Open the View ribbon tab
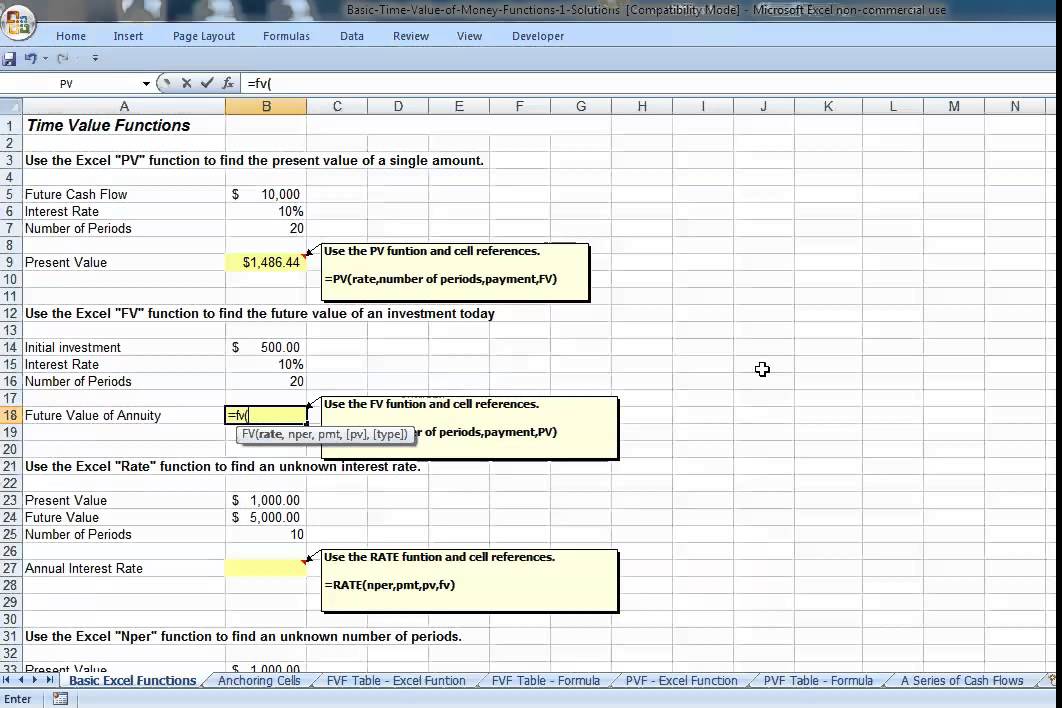The image size is (1062, 708). tap(469, 36)
